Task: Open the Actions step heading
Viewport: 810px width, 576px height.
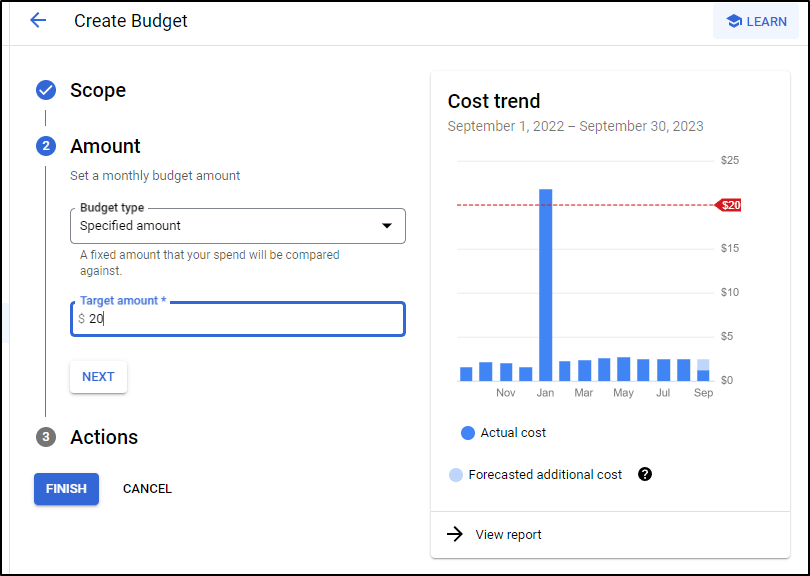Action: (x=104, y=437)
